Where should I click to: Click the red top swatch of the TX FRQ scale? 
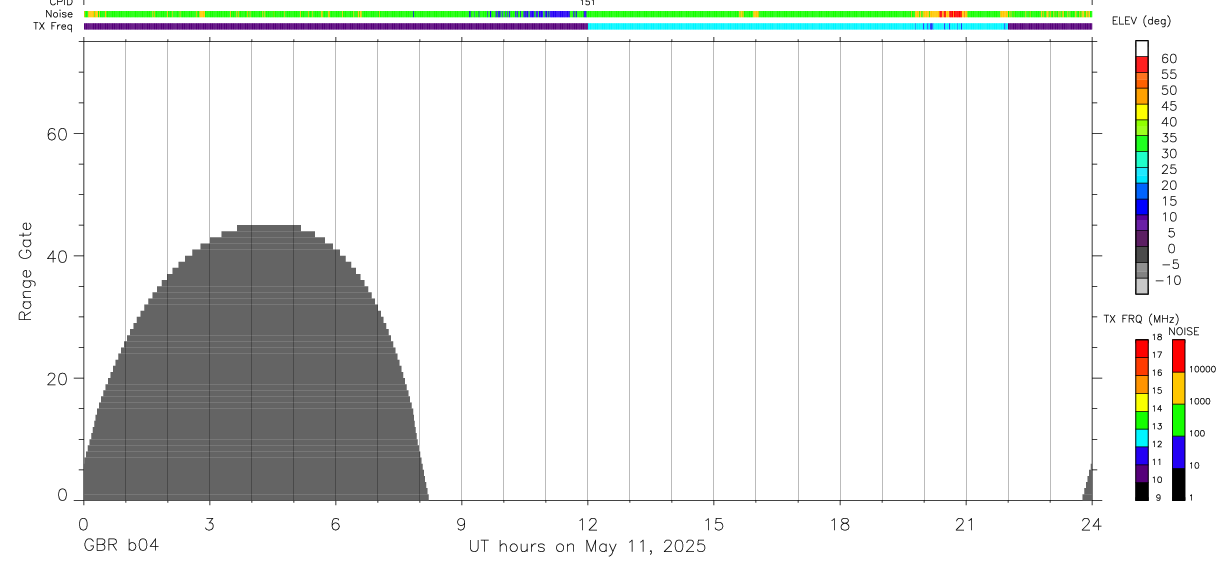point(1142,349)
